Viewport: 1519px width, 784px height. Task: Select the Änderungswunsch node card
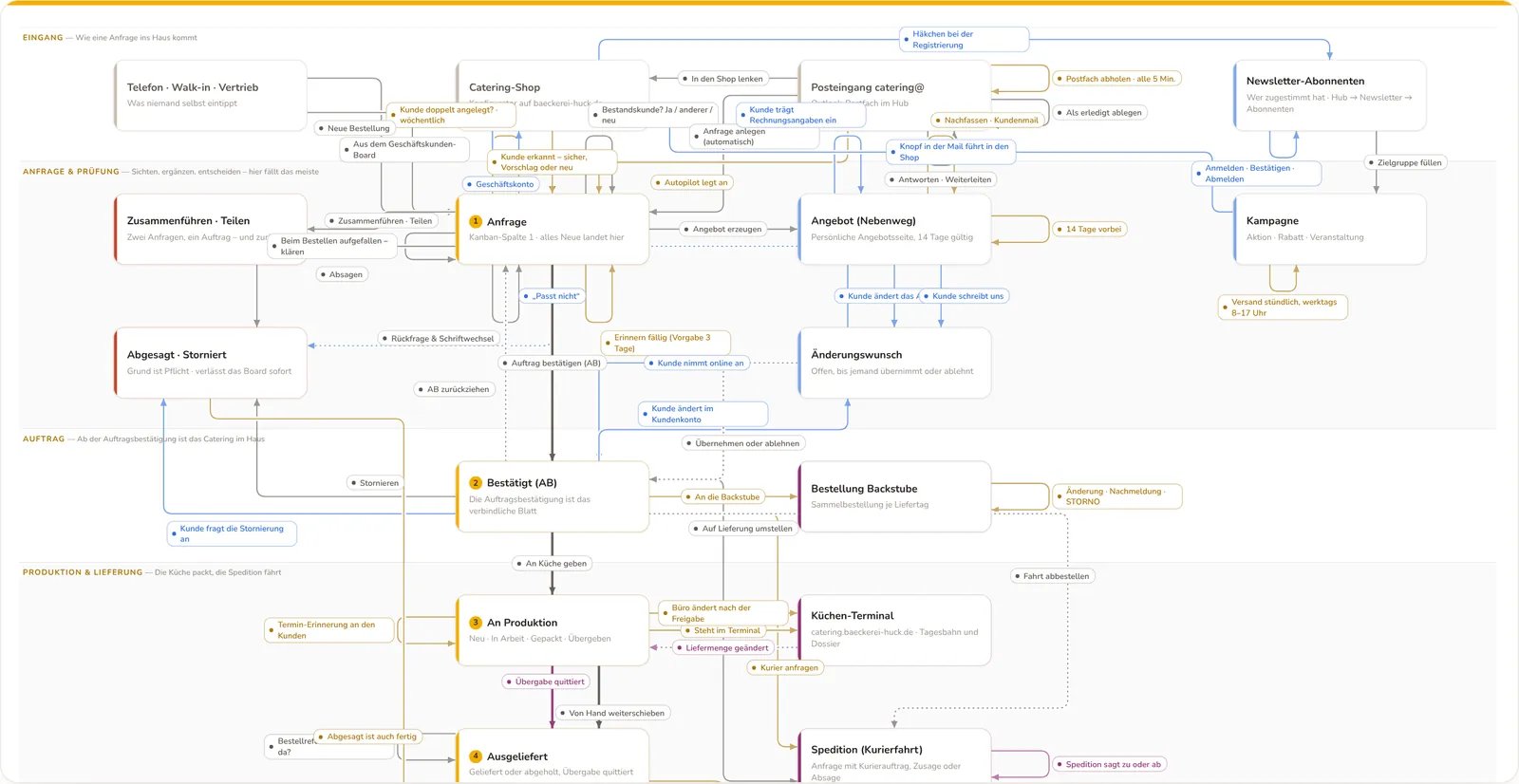point(894,363)
